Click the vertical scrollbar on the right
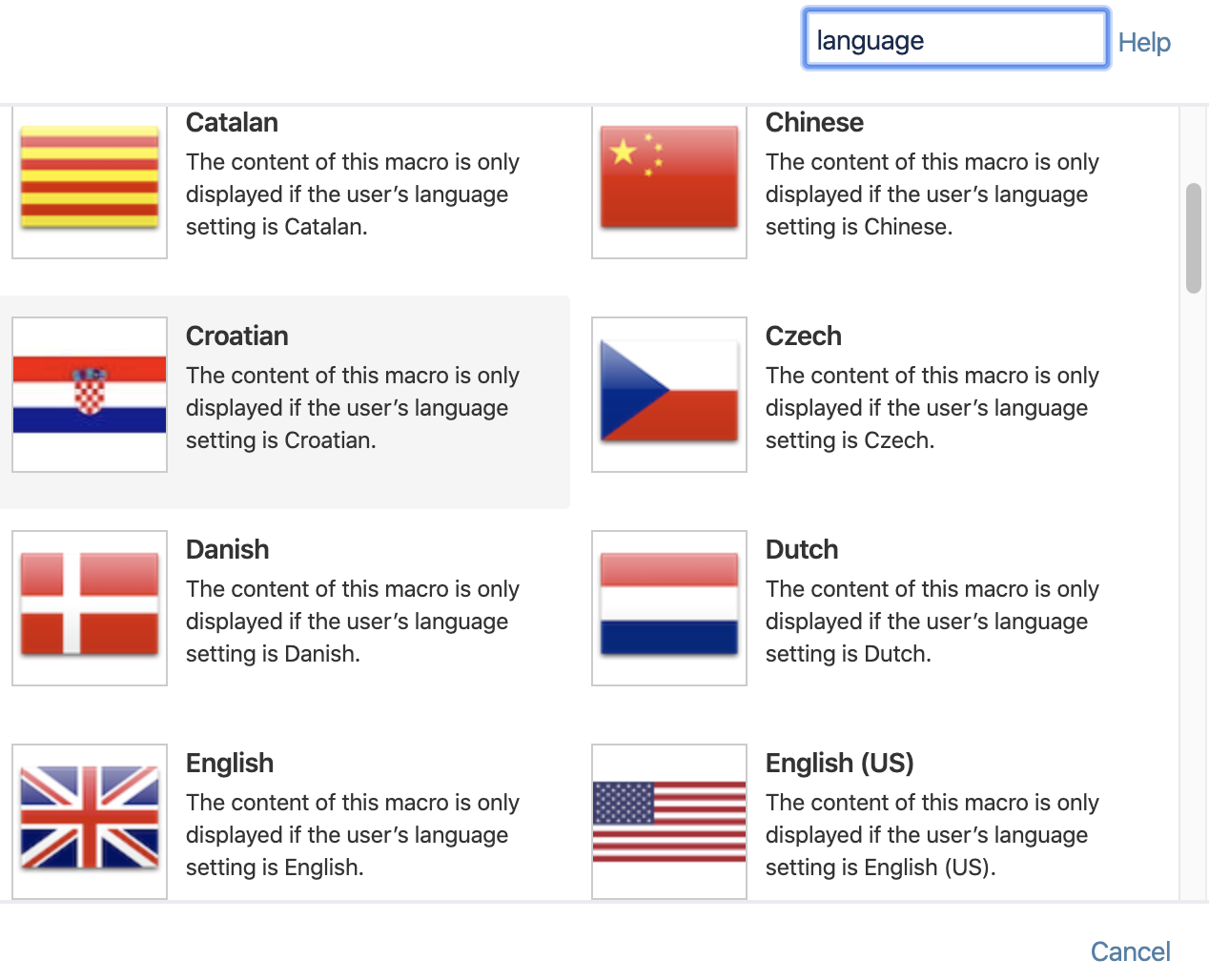The width and height of the screenshot is (1209, 980). pyautogui.click(x=1194, y=234)
